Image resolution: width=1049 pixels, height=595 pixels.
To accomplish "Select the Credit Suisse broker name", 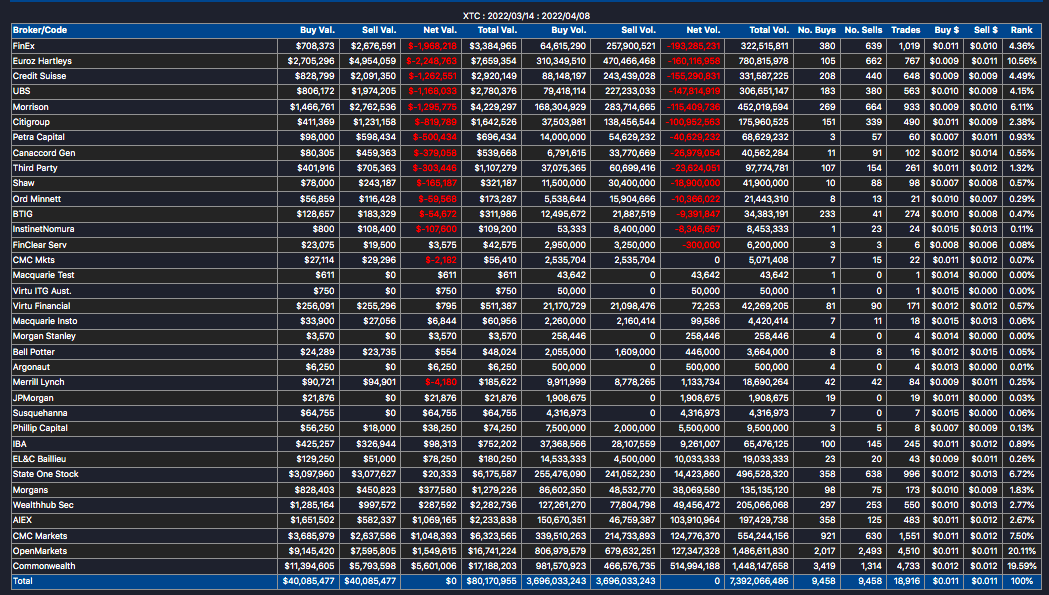I will pyautogui.click(x=39, y=76).
